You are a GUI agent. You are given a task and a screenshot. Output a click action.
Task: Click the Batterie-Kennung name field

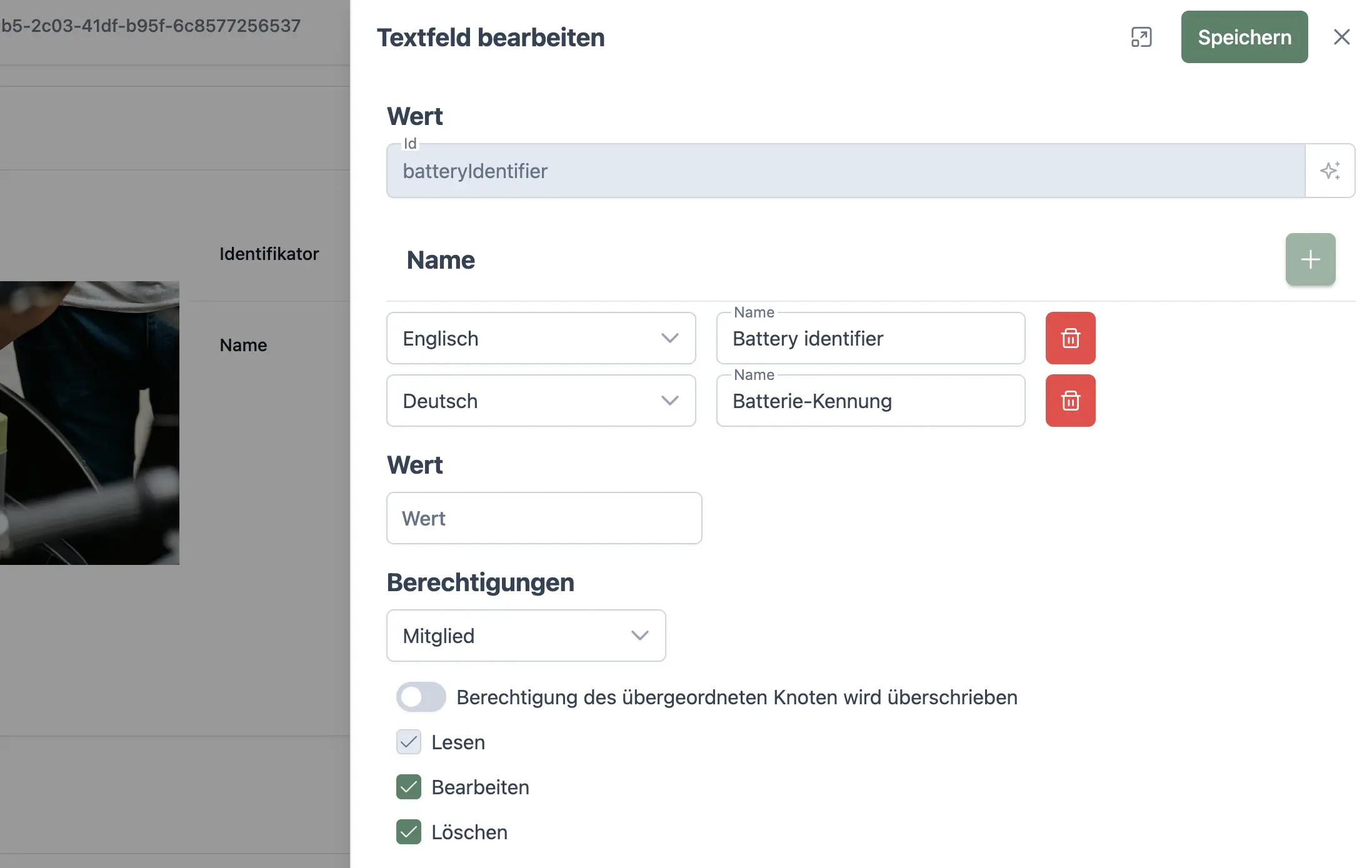coord(870,401)
